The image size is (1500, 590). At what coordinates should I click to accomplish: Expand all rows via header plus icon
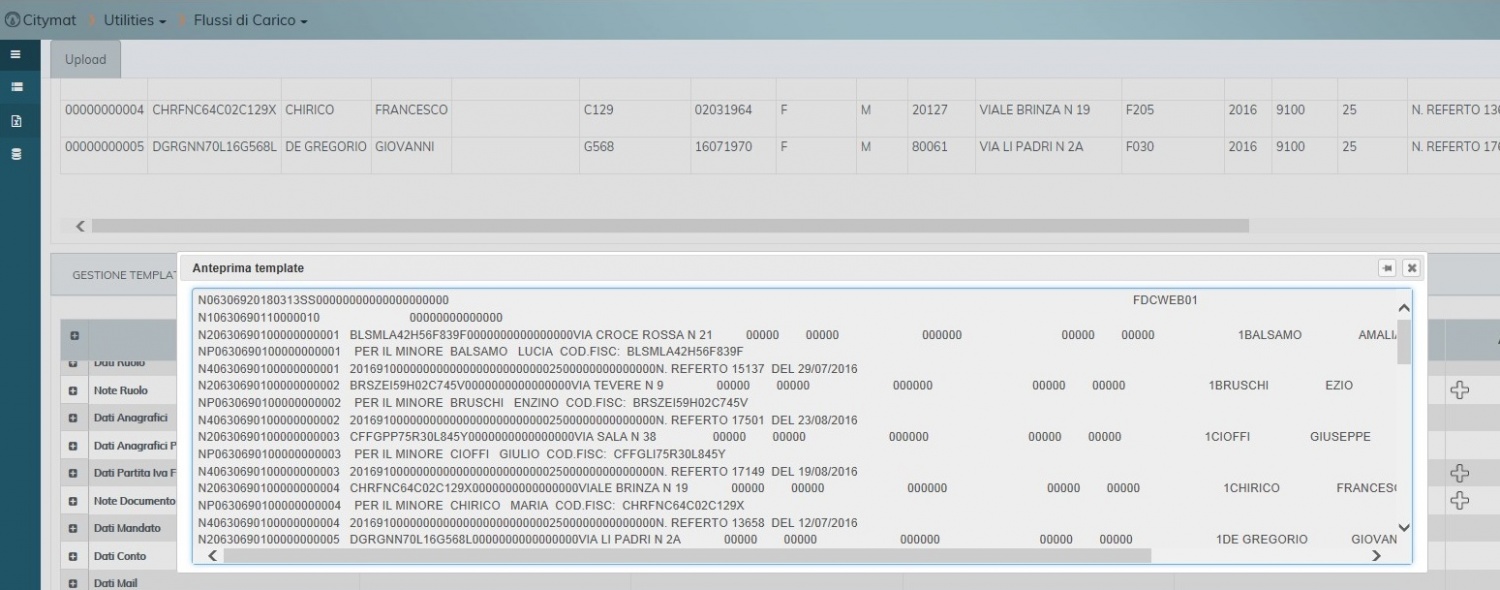coord(74,335)
